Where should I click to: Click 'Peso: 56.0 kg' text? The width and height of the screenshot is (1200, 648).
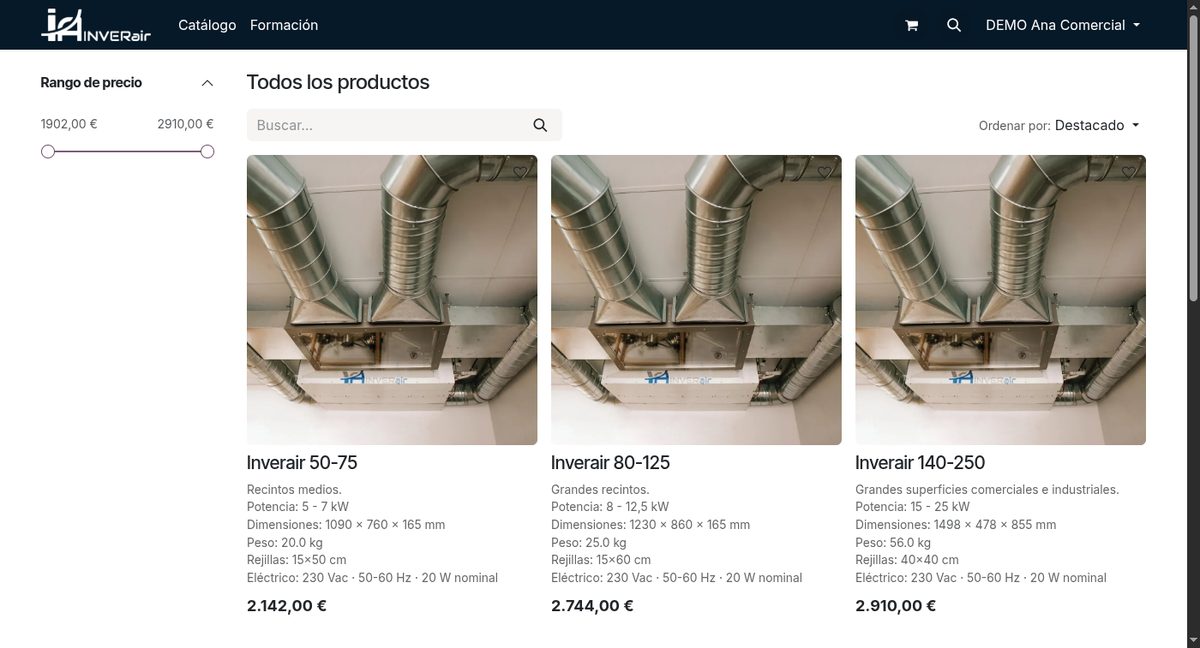click(x=894, y=542)
